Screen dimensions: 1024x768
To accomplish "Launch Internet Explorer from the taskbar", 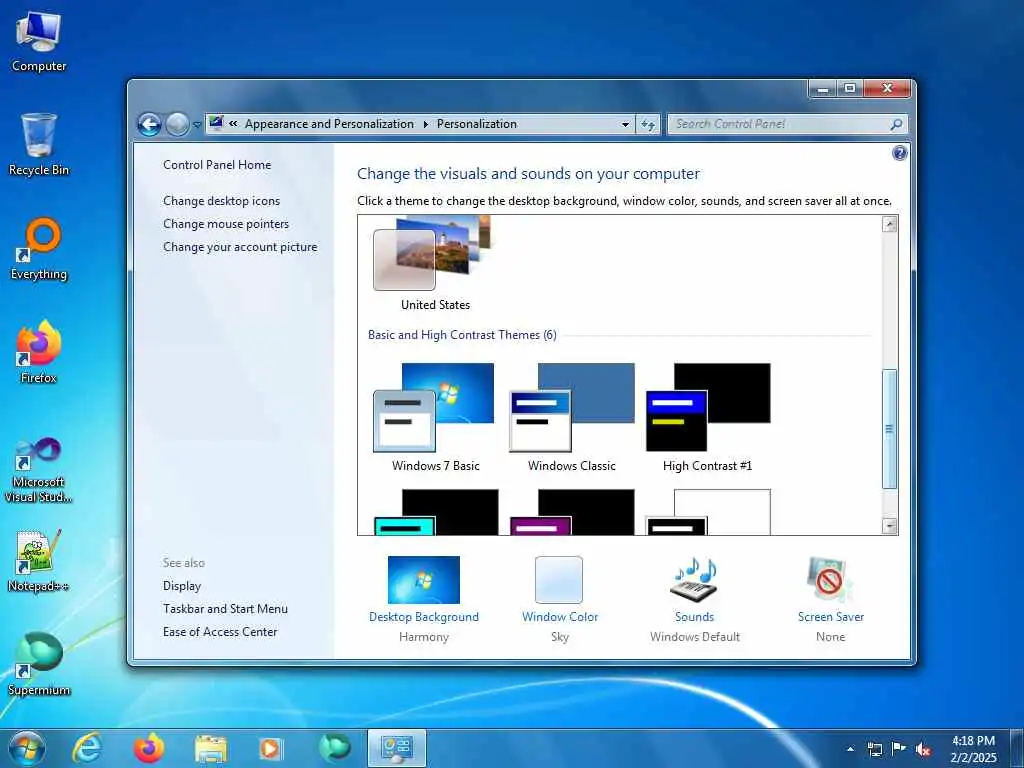I will pos(87,748).
